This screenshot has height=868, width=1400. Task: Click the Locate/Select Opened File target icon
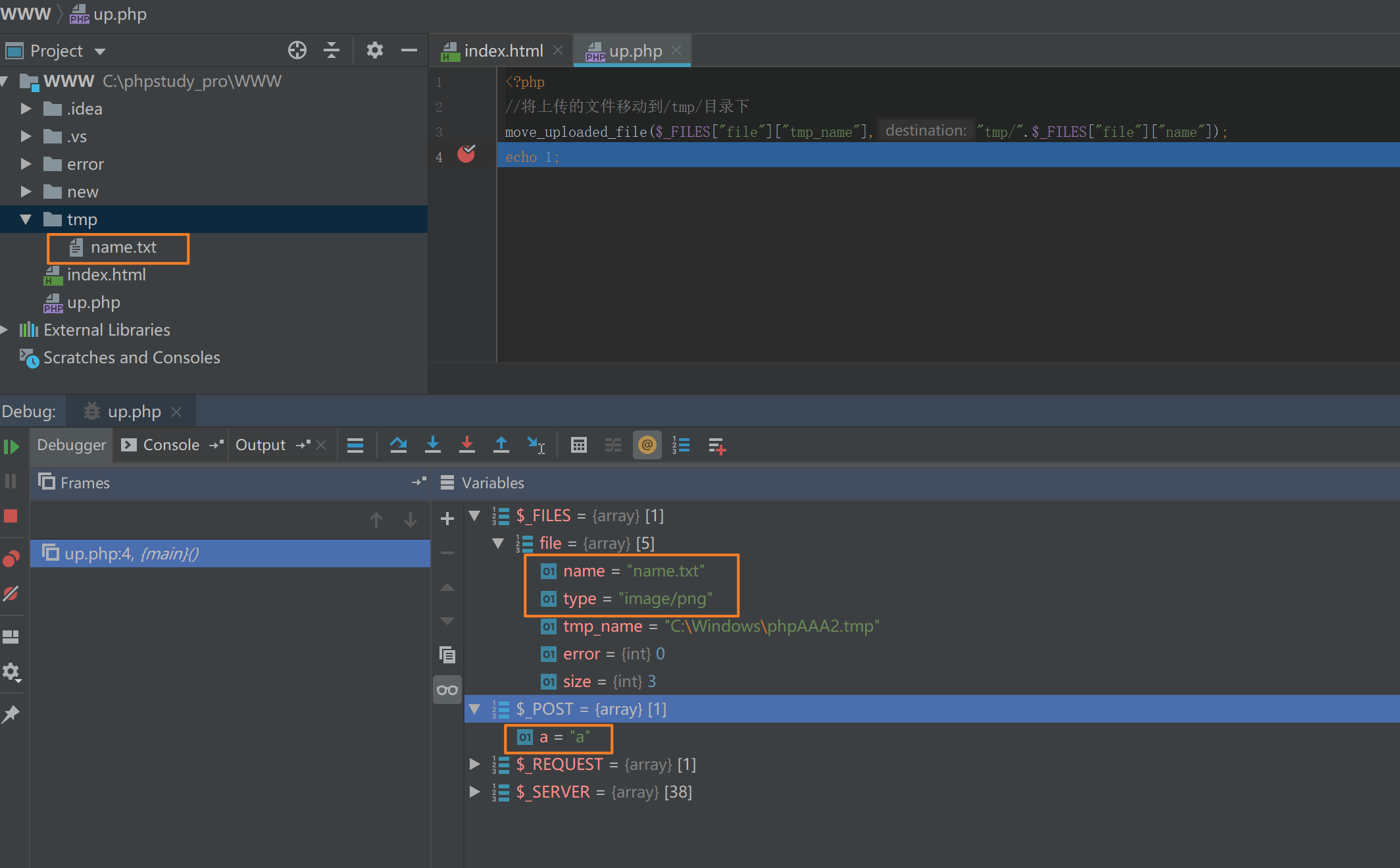pos(297,50)
